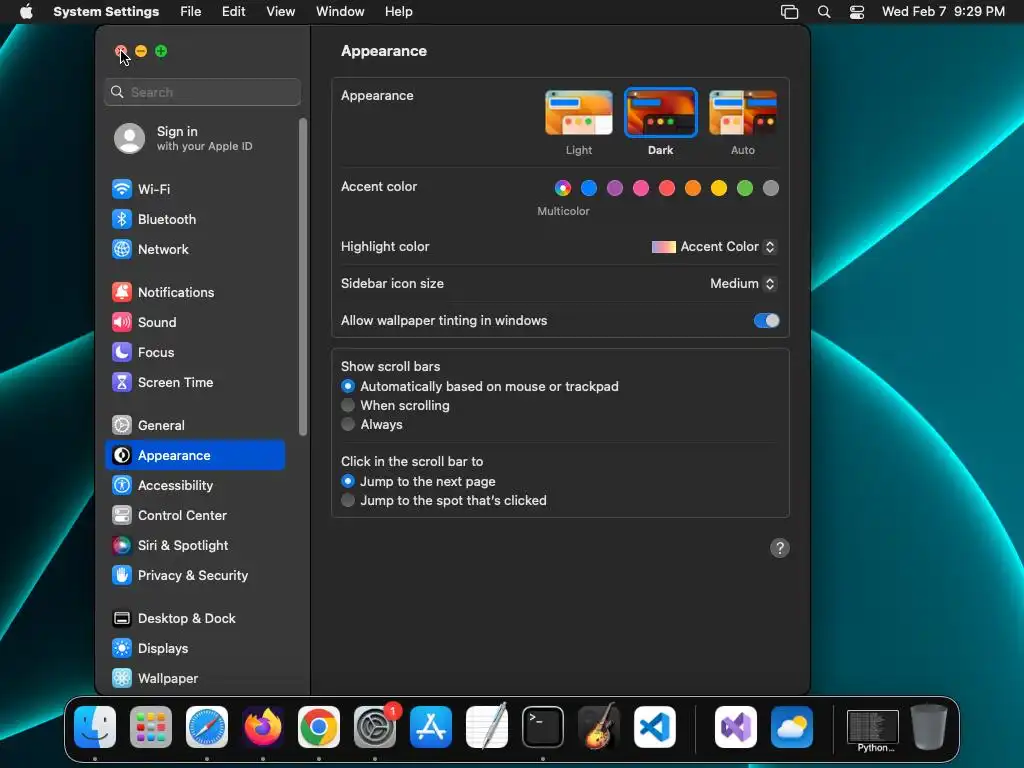Open Wallpaper settings pane
The height and width of the screenshot is (768, 1024).
click(x=195, y=679)
